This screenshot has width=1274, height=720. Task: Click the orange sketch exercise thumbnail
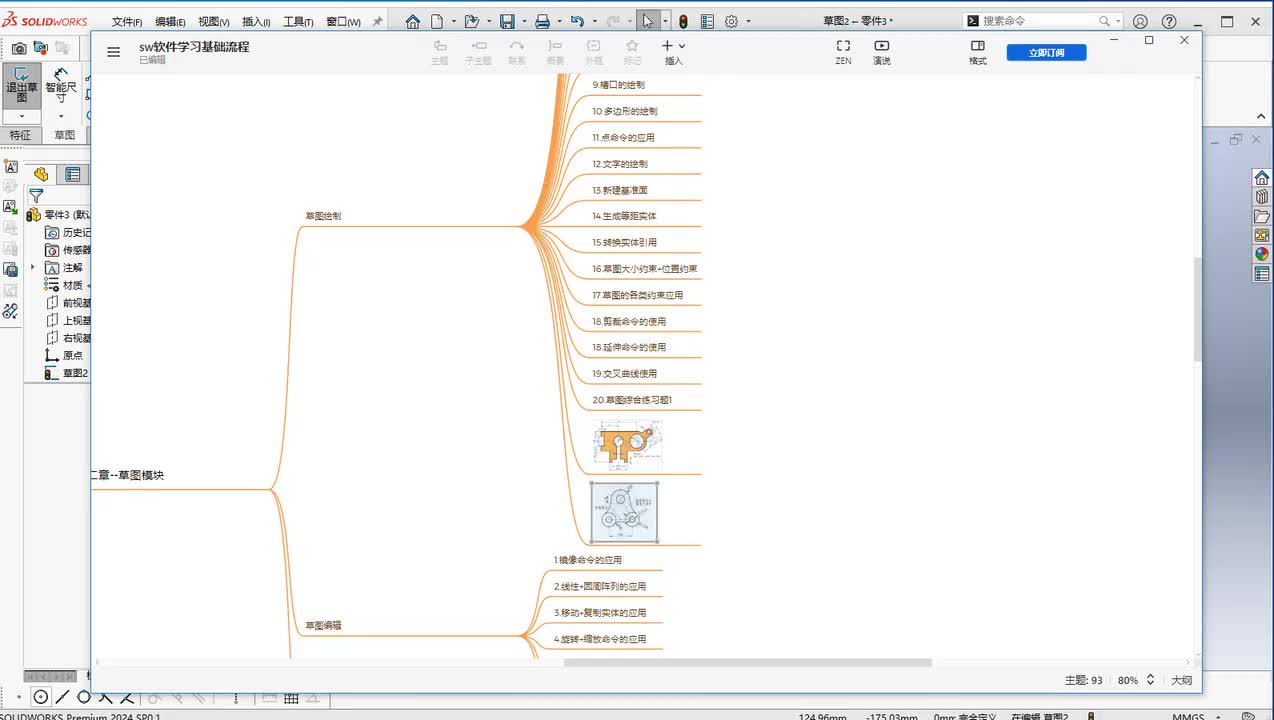[627, 444]
